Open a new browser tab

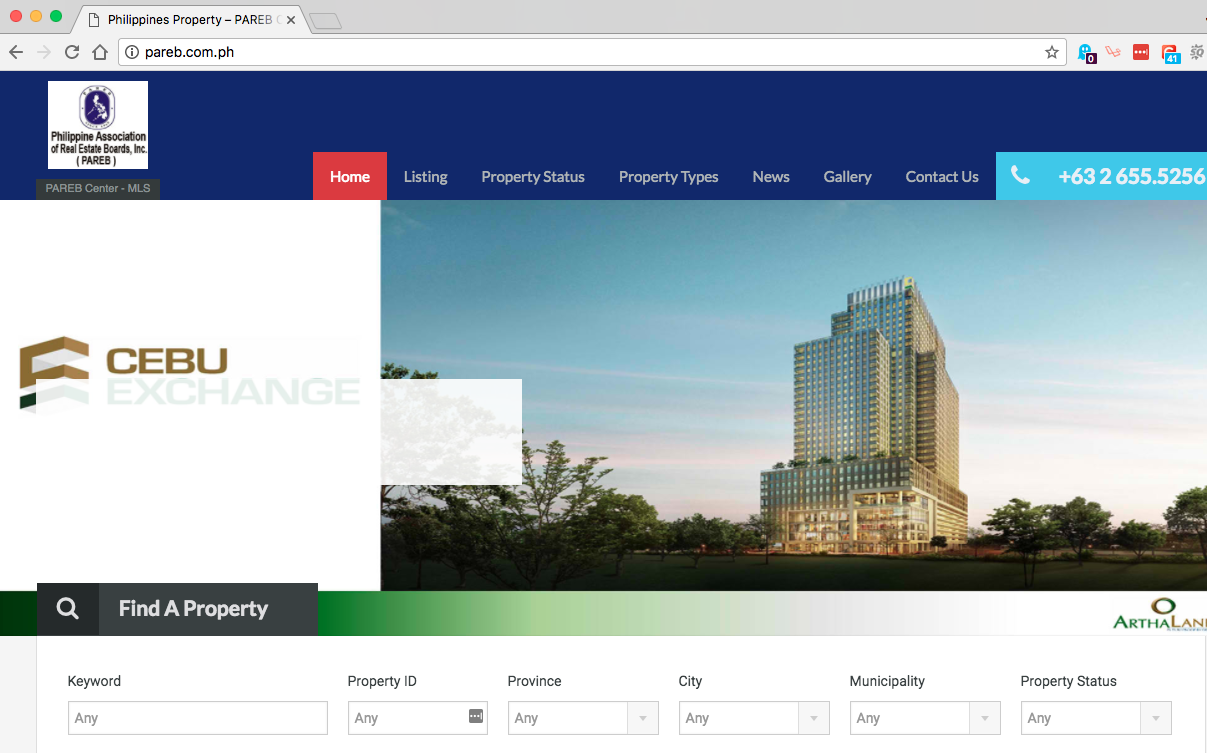click(x=325, y=20)
